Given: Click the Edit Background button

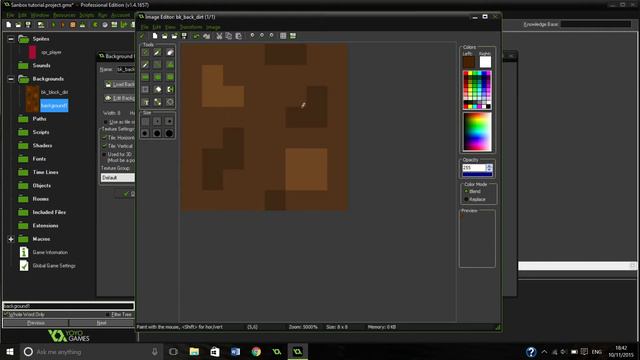Looking at the screenshot, I should click(x=119, y=98).
